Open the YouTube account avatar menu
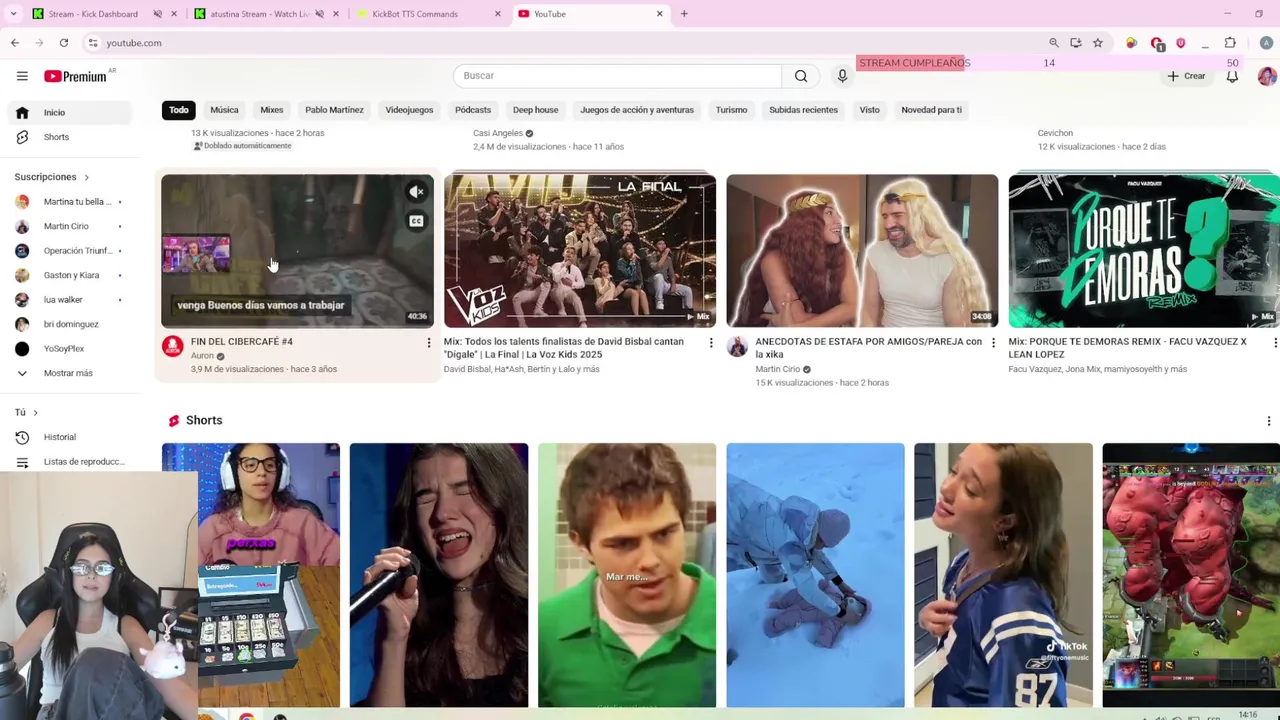This screenshot has height=720, width=1280. (1266, 76)
